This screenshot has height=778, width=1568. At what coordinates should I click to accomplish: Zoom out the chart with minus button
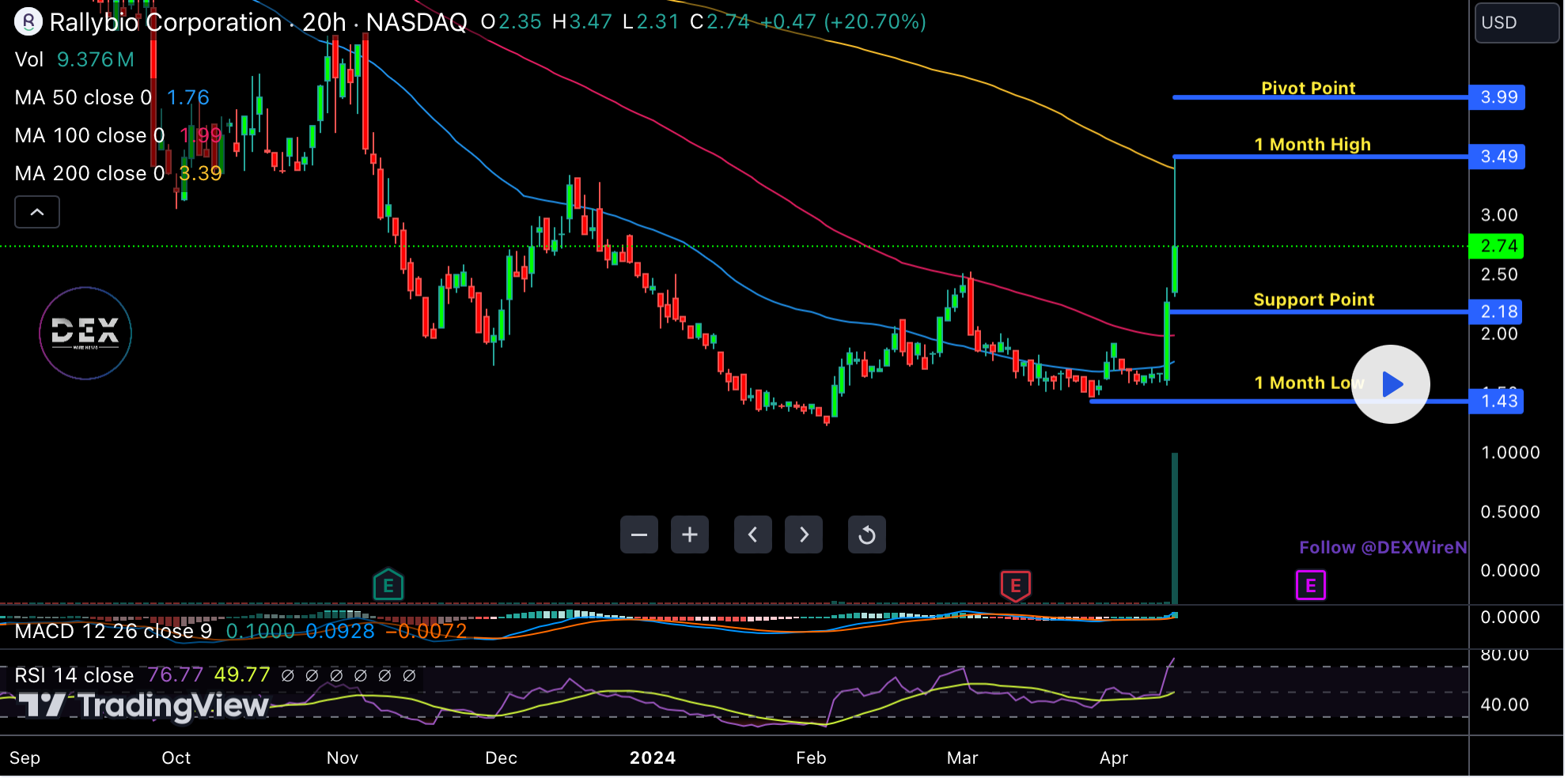(639, 535)
